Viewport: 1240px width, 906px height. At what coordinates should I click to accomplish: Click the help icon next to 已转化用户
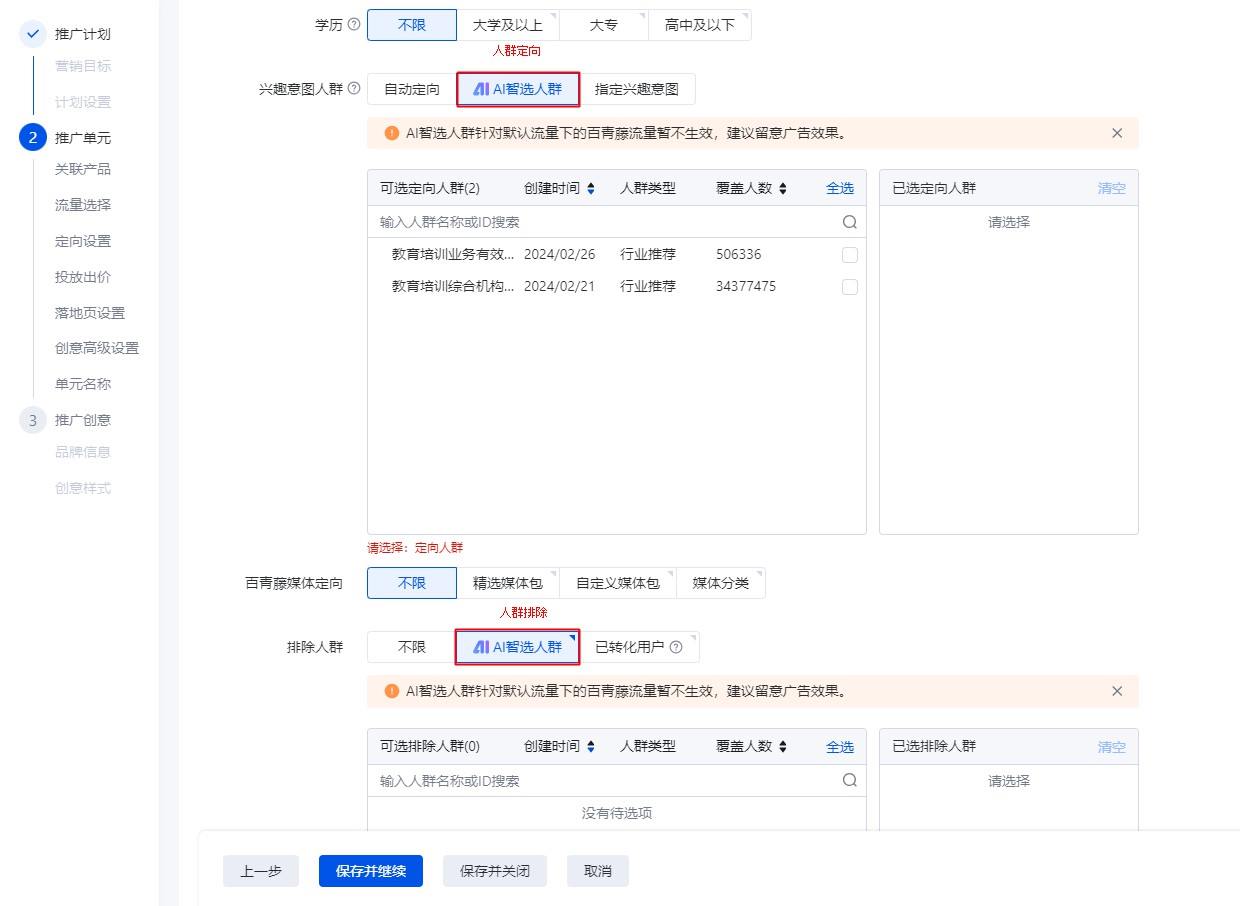[676, 647]
